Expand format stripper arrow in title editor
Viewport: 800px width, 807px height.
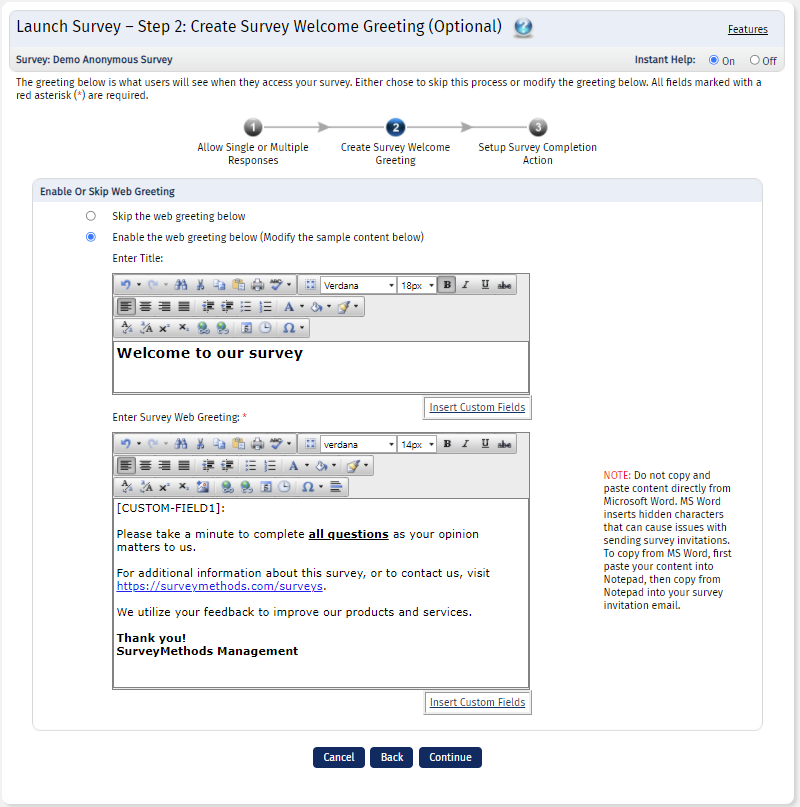(x=356, y=307)
